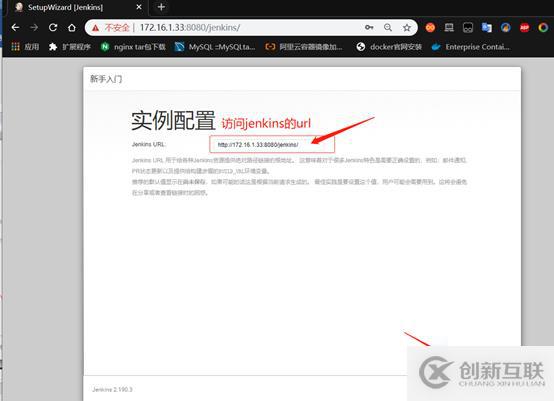Bookmark this page with star icon
This screenshot has height=401, width=554.
(407, 28)
